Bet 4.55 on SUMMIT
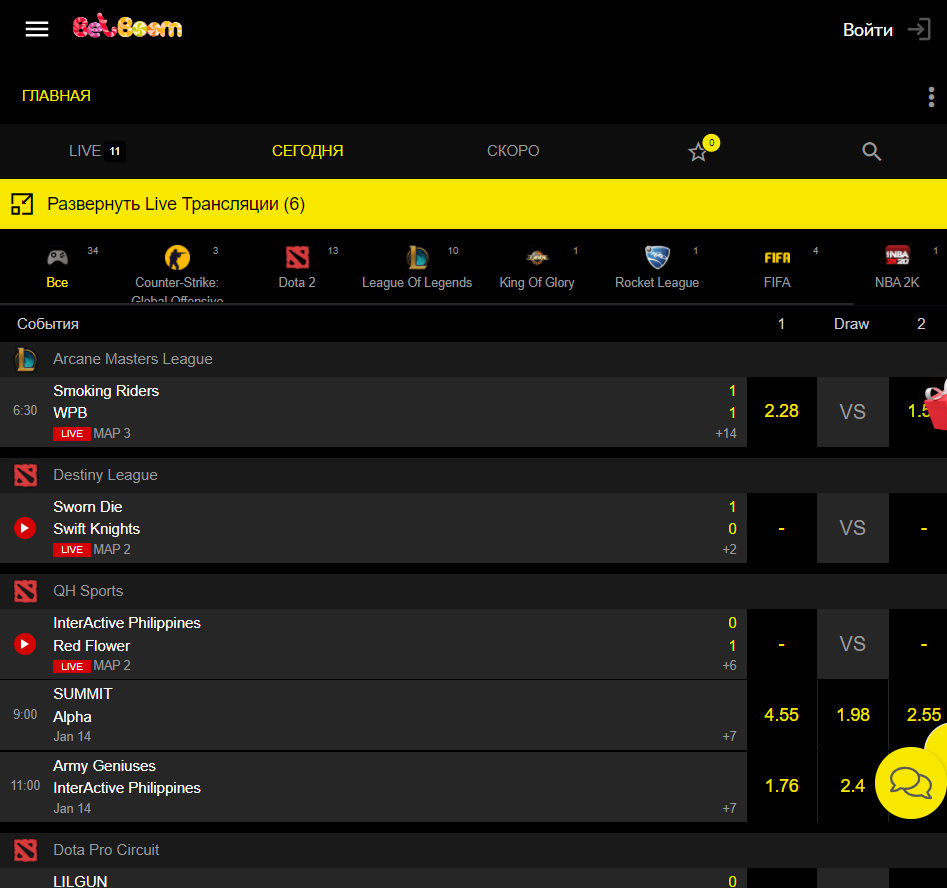 click(782, 715)
